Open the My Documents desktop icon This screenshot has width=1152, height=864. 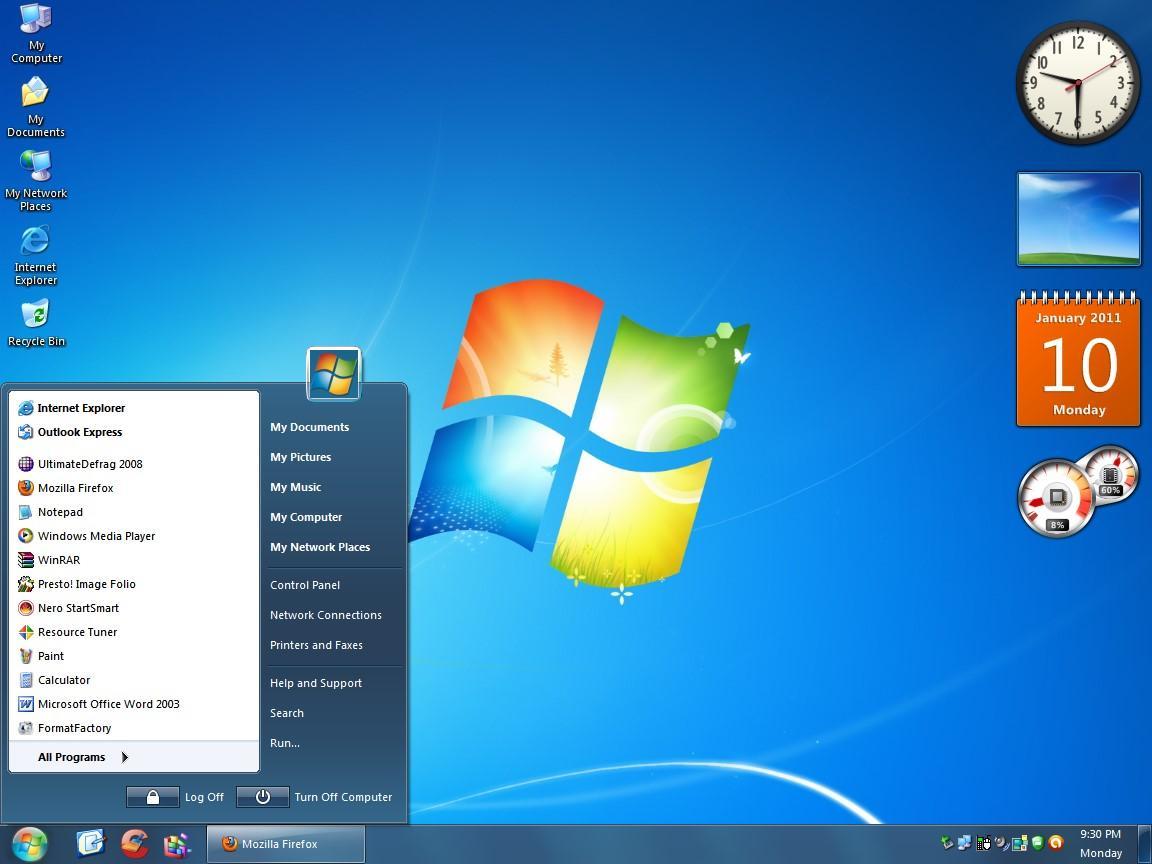[x=36, y=94]
